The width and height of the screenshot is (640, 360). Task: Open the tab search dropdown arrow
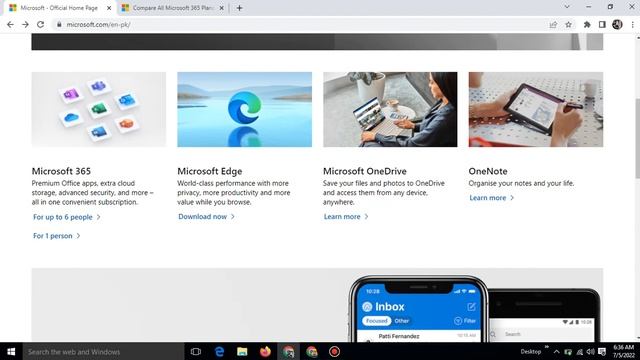(567, 7)
